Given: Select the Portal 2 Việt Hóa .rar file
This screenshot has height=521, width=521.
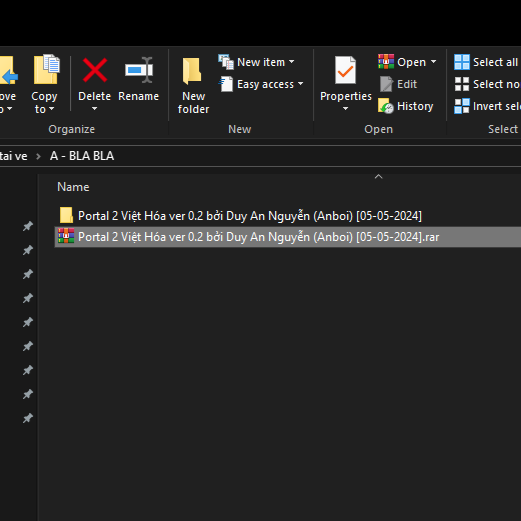Looking at the screenshot, I should pos(259,237).
